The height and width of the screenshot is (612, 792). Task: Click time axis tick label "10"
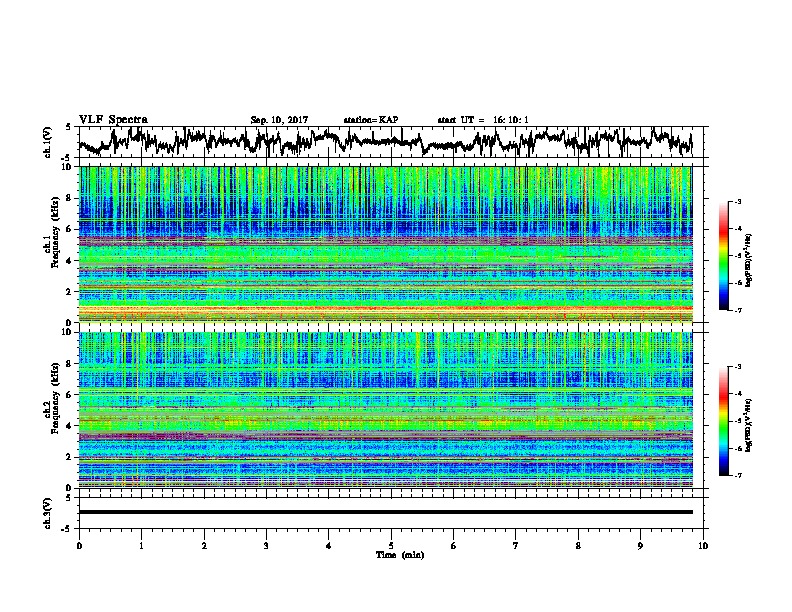[x=703, y=546]
